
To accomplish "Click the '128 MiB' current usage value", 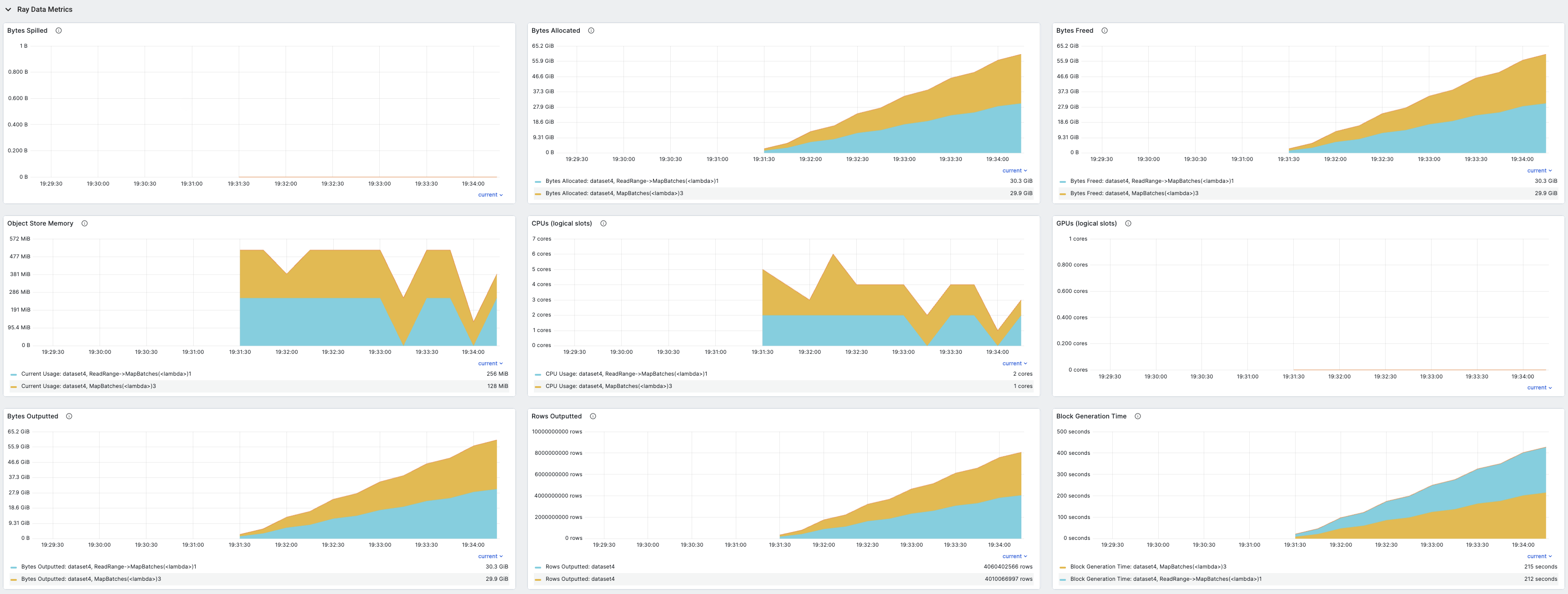I will pos(498,386).
